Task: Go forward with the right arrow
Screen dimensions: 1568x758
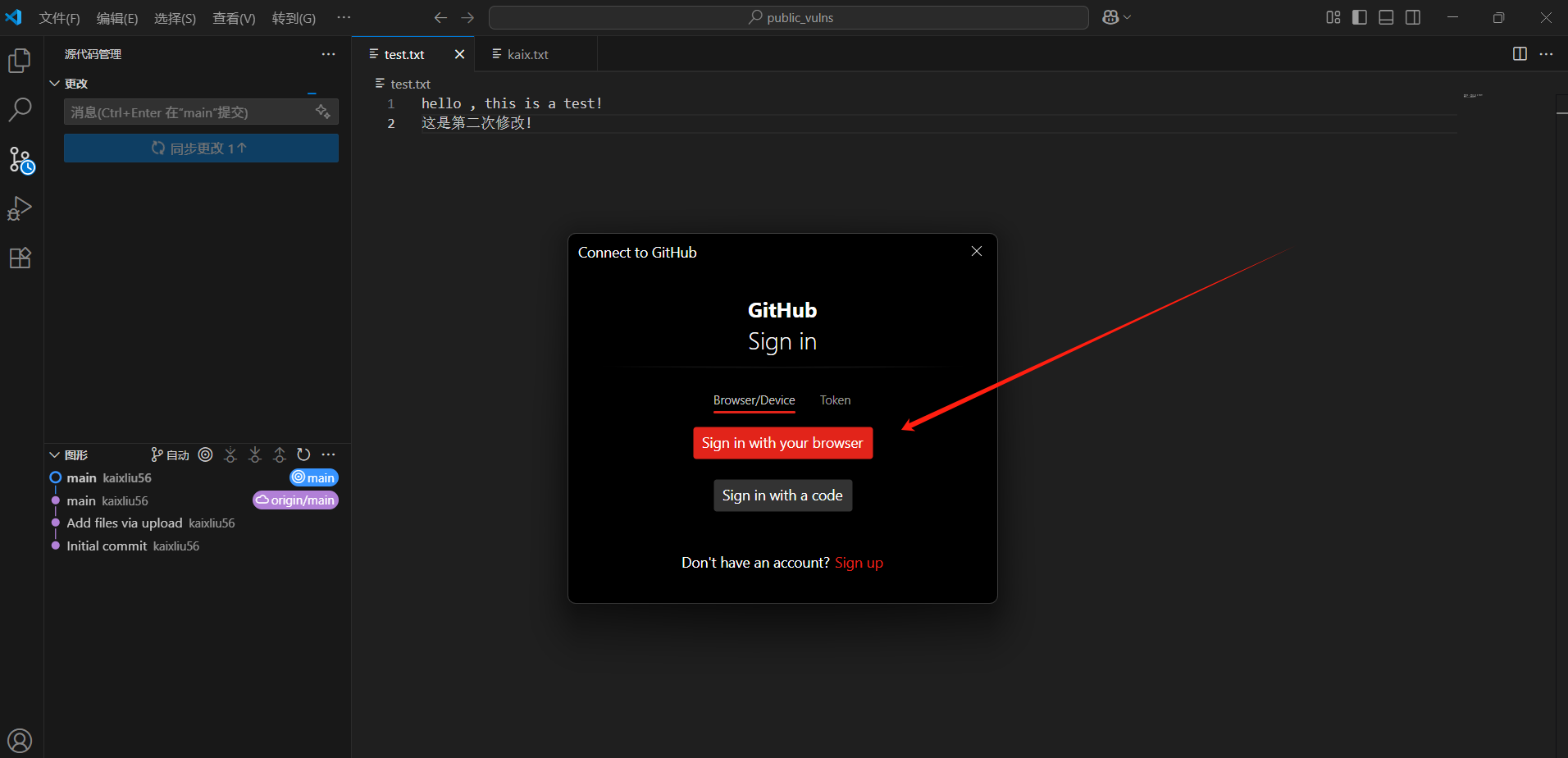Action: click(467, 17)
